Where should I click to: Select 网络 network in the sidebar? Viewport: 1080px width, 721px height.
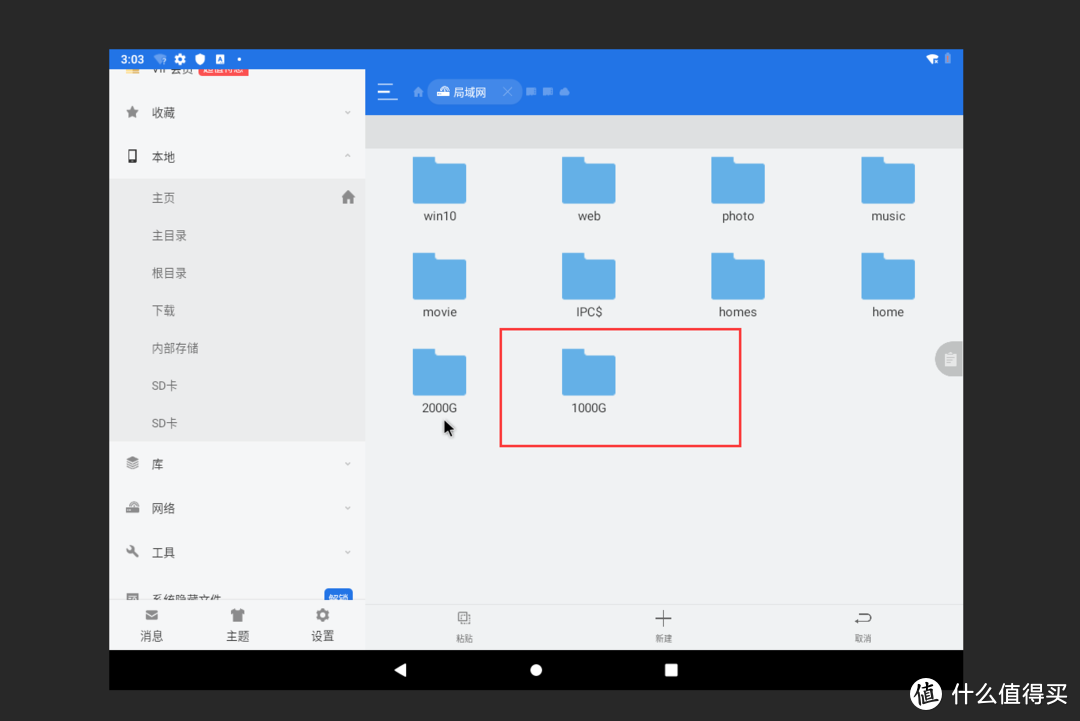pyautogui.click(x=237, y=508)
